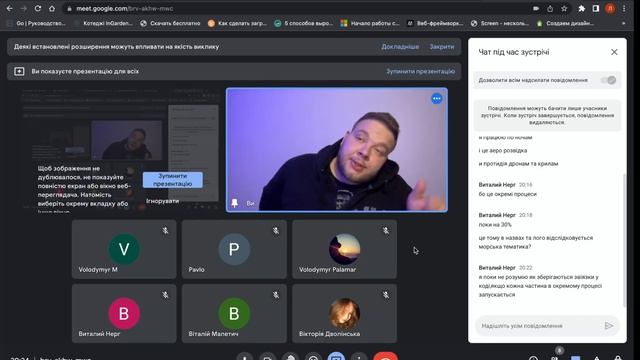
Task: Click the muted mic icon on Вікторія Дволінська
Action: pyautogui.click(x=386, y=295)
